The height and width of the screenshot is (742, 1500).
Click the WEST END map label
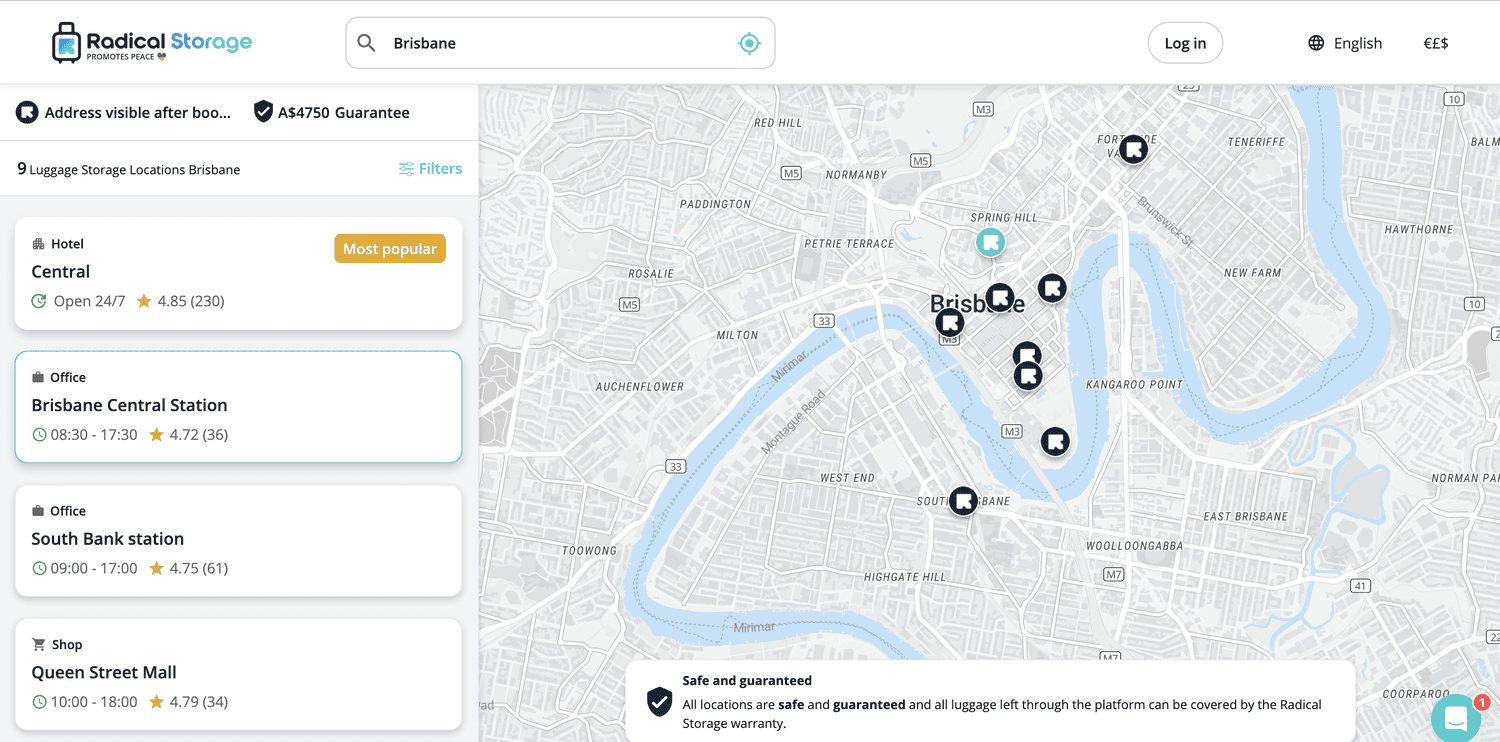[x=847, y=478]
